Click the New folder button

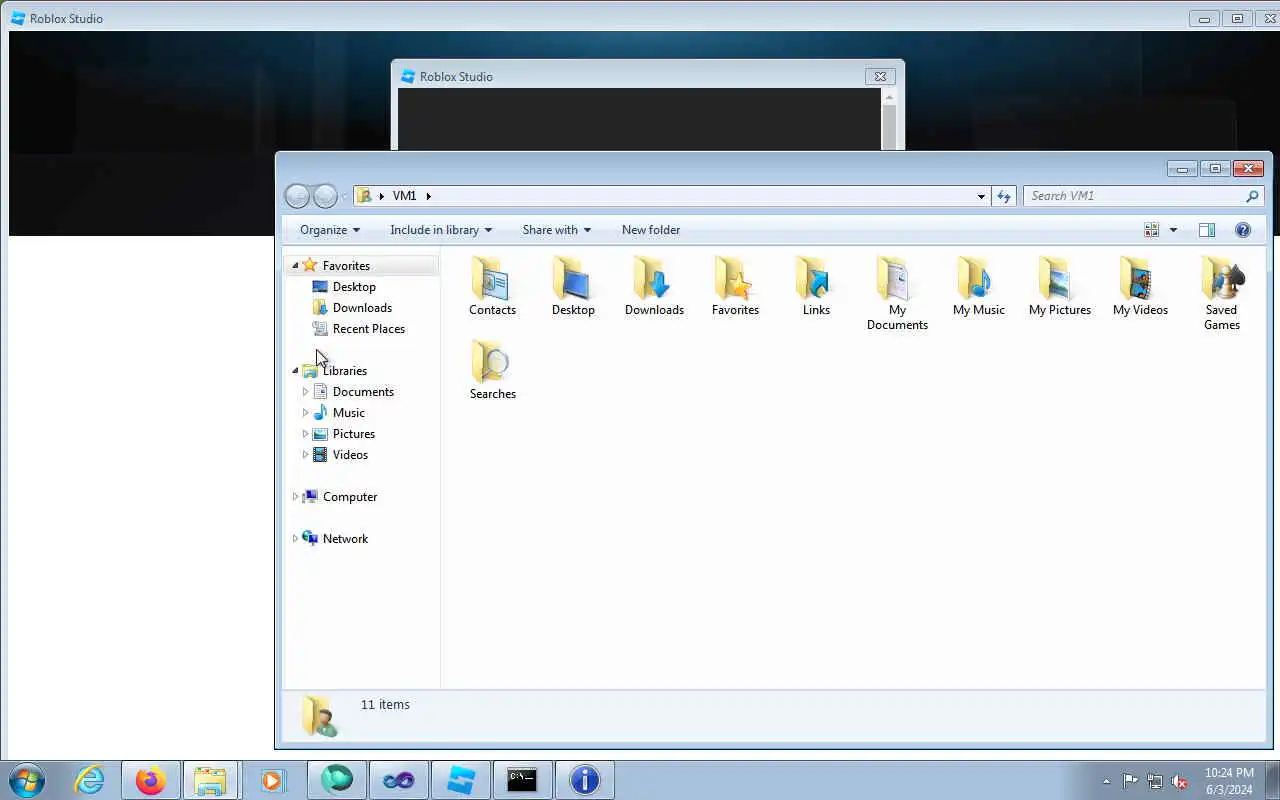click(651, 230)
